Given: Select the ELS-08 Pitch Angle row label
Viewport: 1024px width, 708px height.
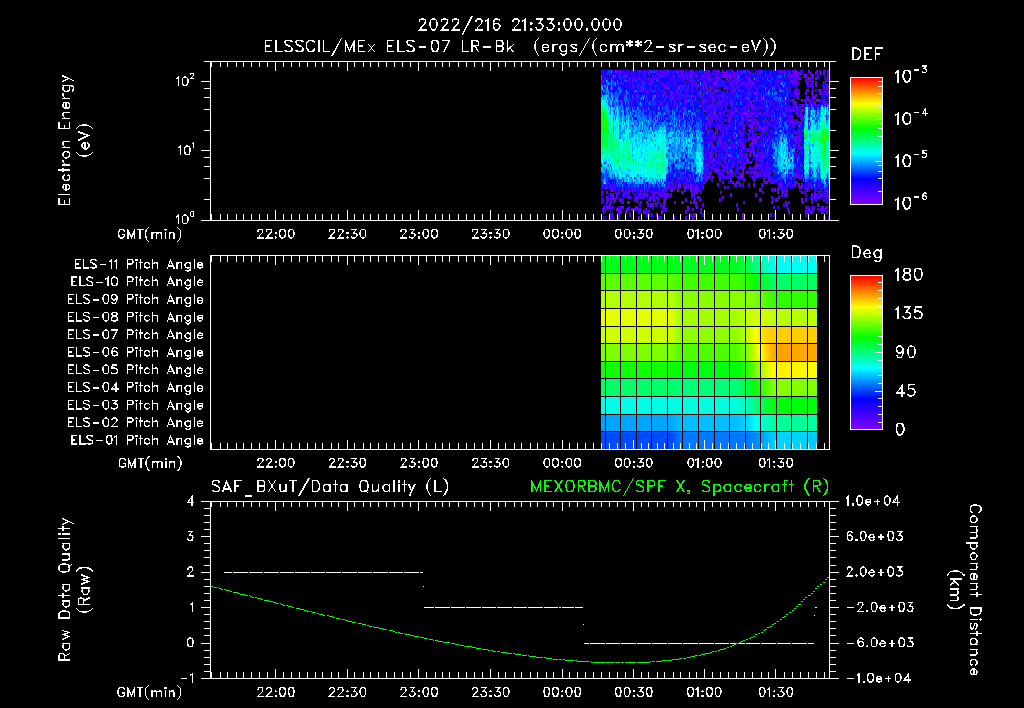Looking at the screenshot, I should click(x=135, y=317).
